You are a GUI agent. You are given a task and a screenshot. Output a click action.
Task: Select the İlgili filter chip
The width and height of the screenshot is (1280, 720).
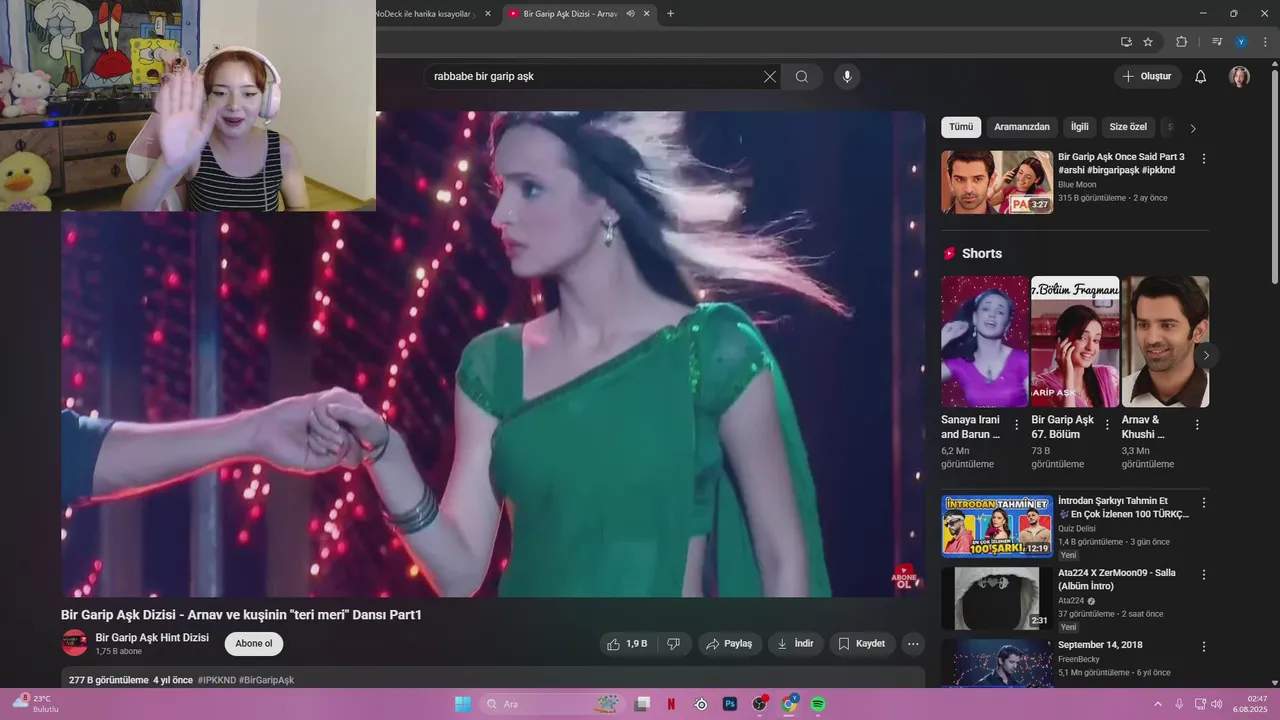(1080, 127)
